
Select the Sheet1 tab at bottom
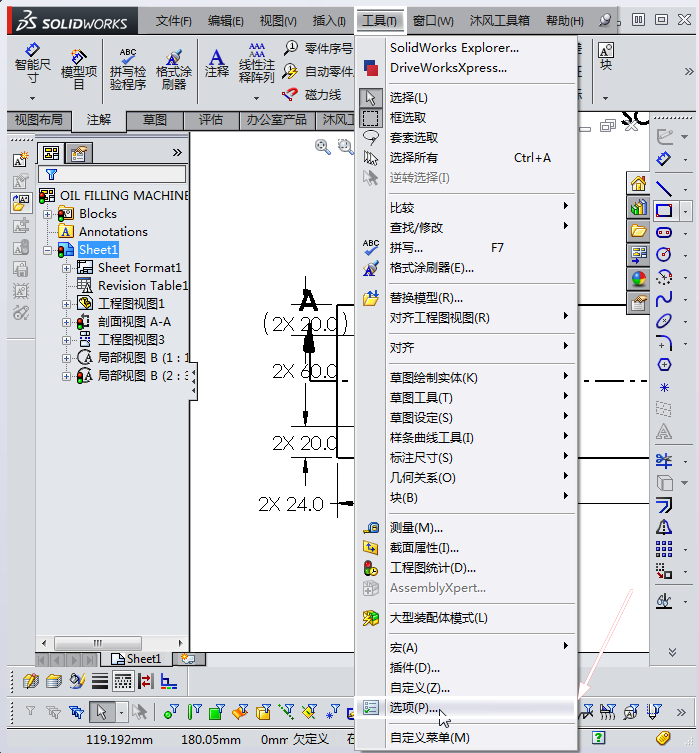pyautogui.click(x=136, y=659)
